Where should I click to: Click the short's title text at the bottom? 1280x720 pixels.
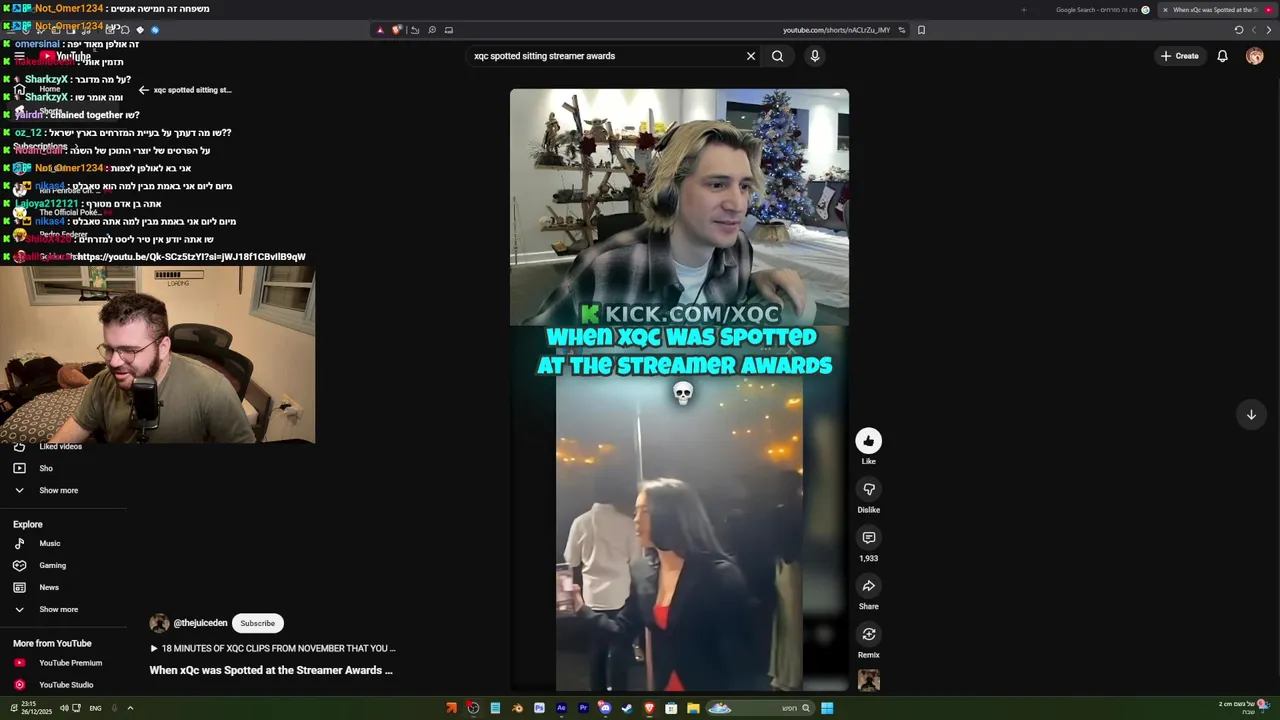(271, 671)
